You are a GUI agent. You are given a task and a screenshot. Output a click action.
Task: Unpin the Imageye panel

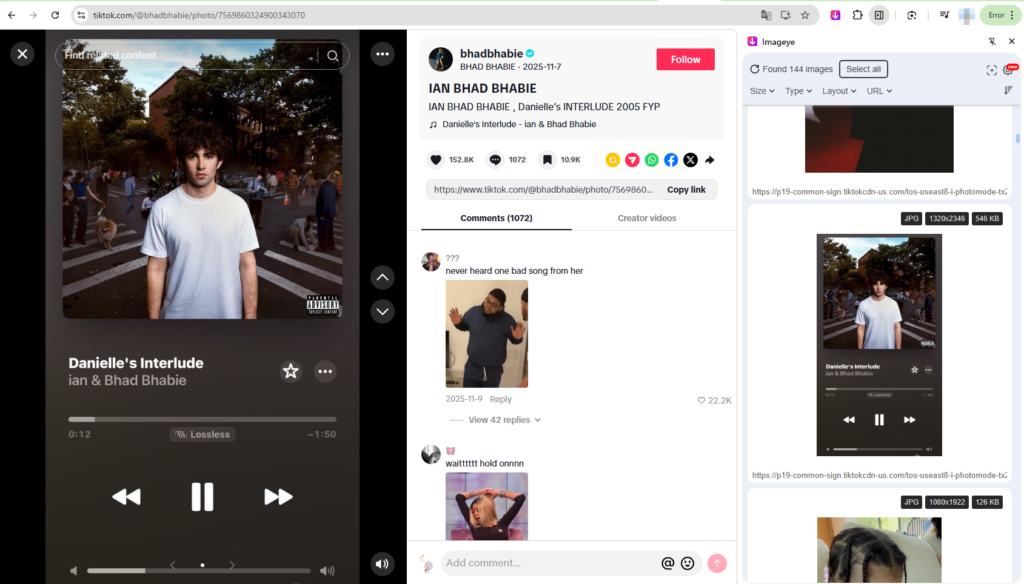tap(991, 41)
